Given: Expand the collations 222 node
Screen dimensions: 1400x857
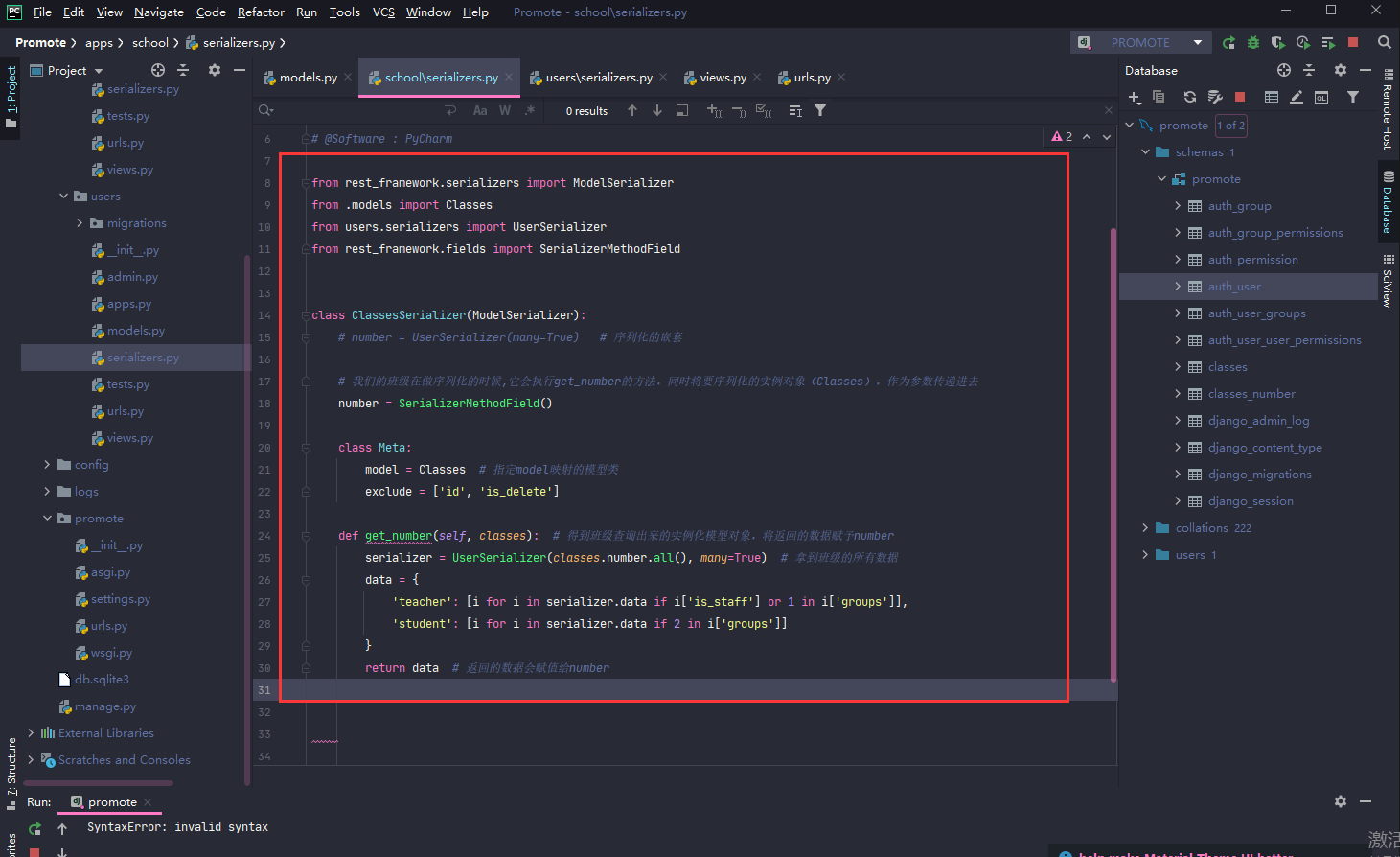Looking at the screenshot, I should click(x=1145, y=527).
